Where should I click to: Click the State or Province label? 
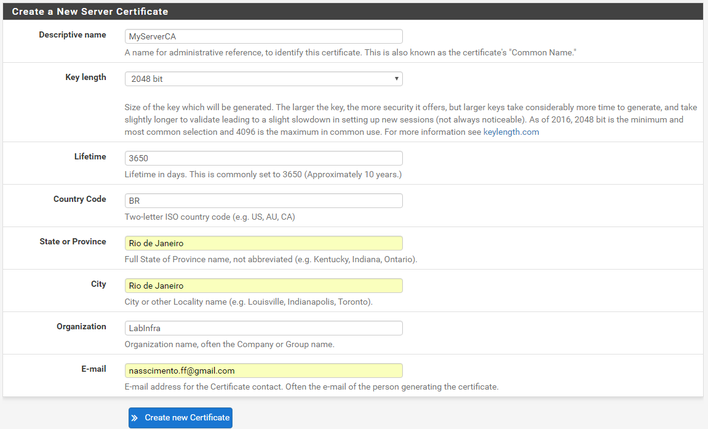point(73,242)
